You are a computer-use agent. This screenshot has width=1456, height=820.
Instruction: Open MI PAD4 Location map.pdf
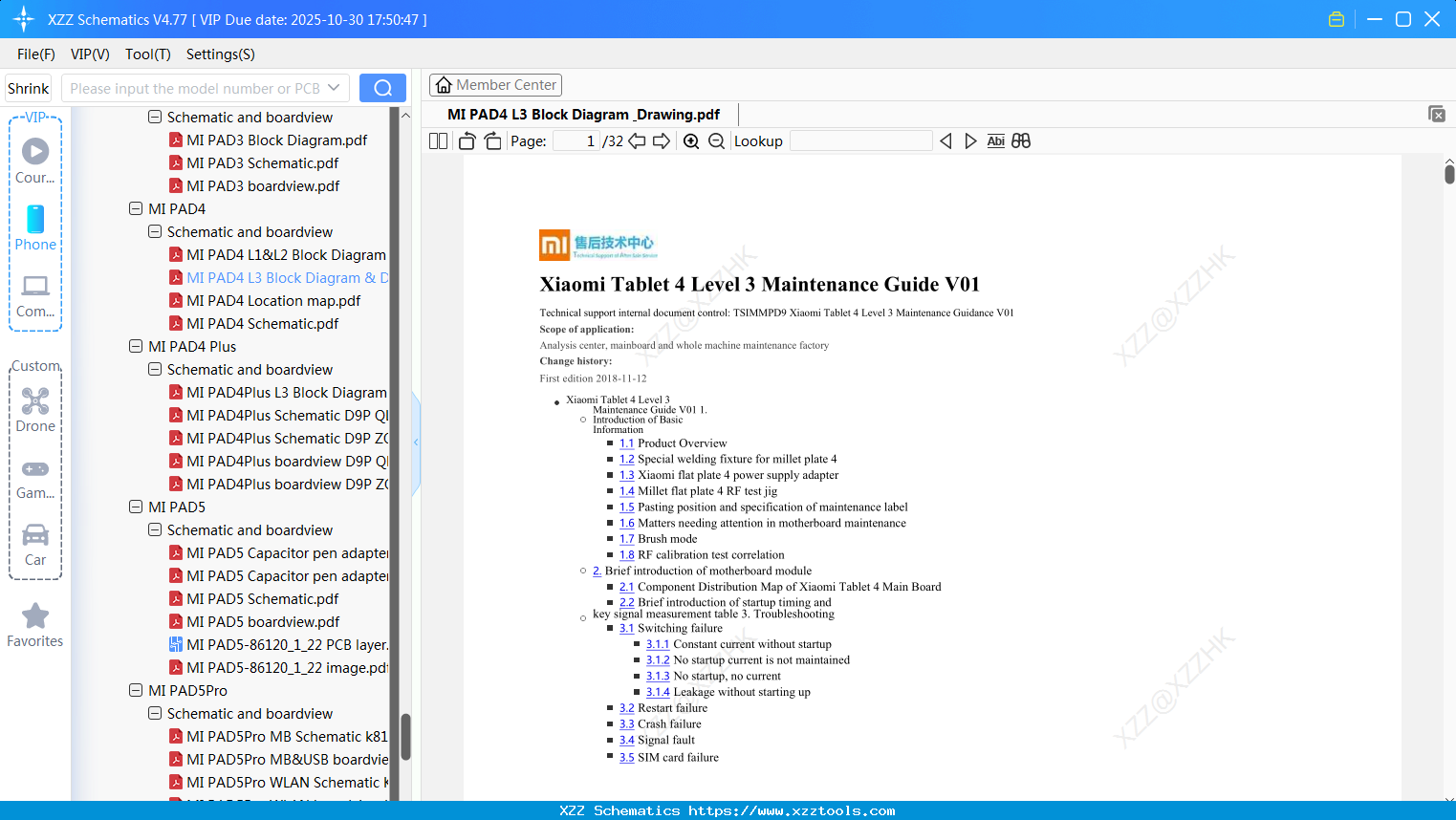[265, 300]
